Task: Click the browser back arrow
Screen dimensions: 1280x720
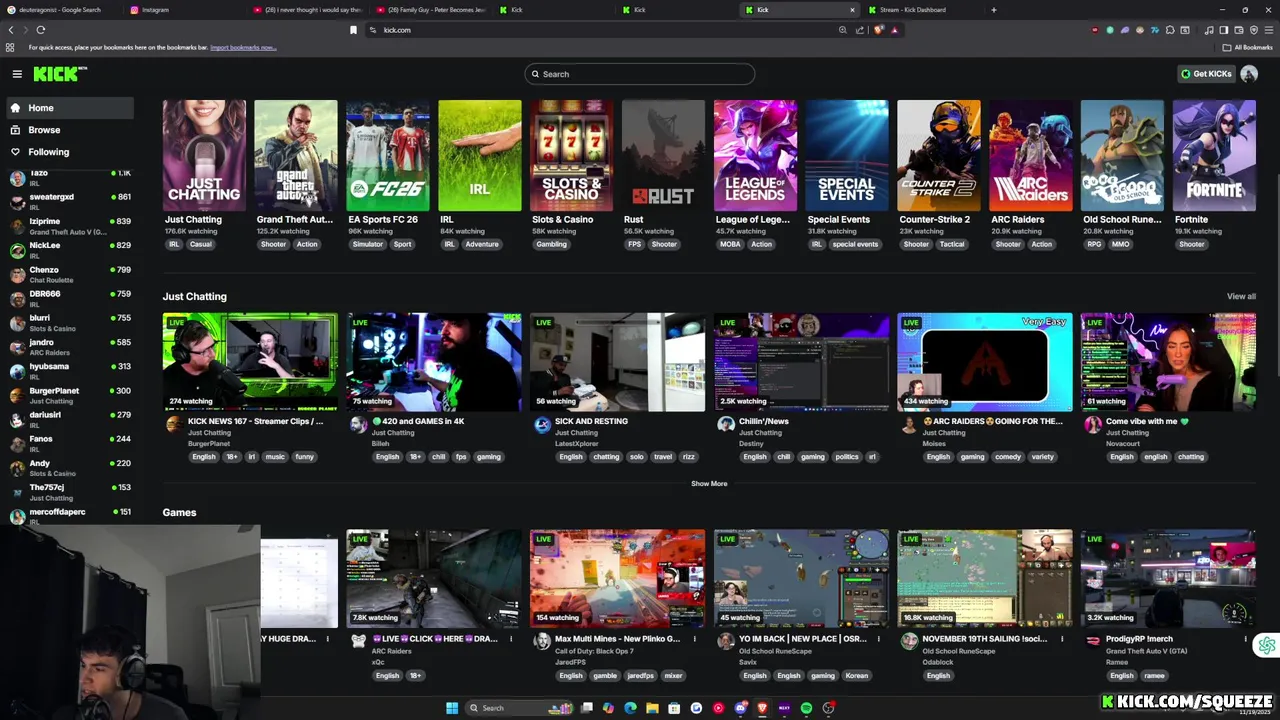Action: click(11, 30)
